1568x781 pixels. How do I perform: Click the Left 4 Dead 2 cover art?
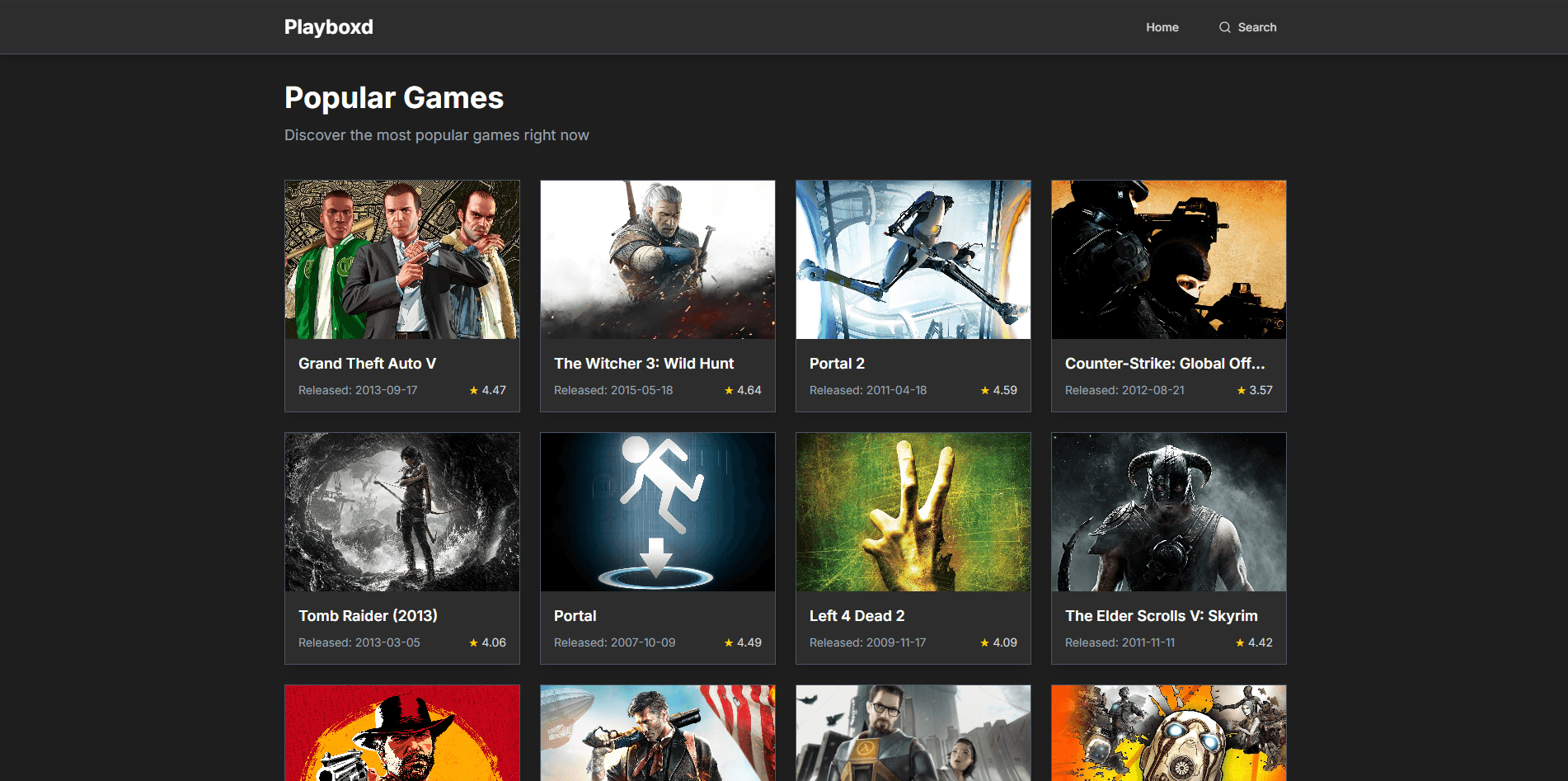point(913,511)
